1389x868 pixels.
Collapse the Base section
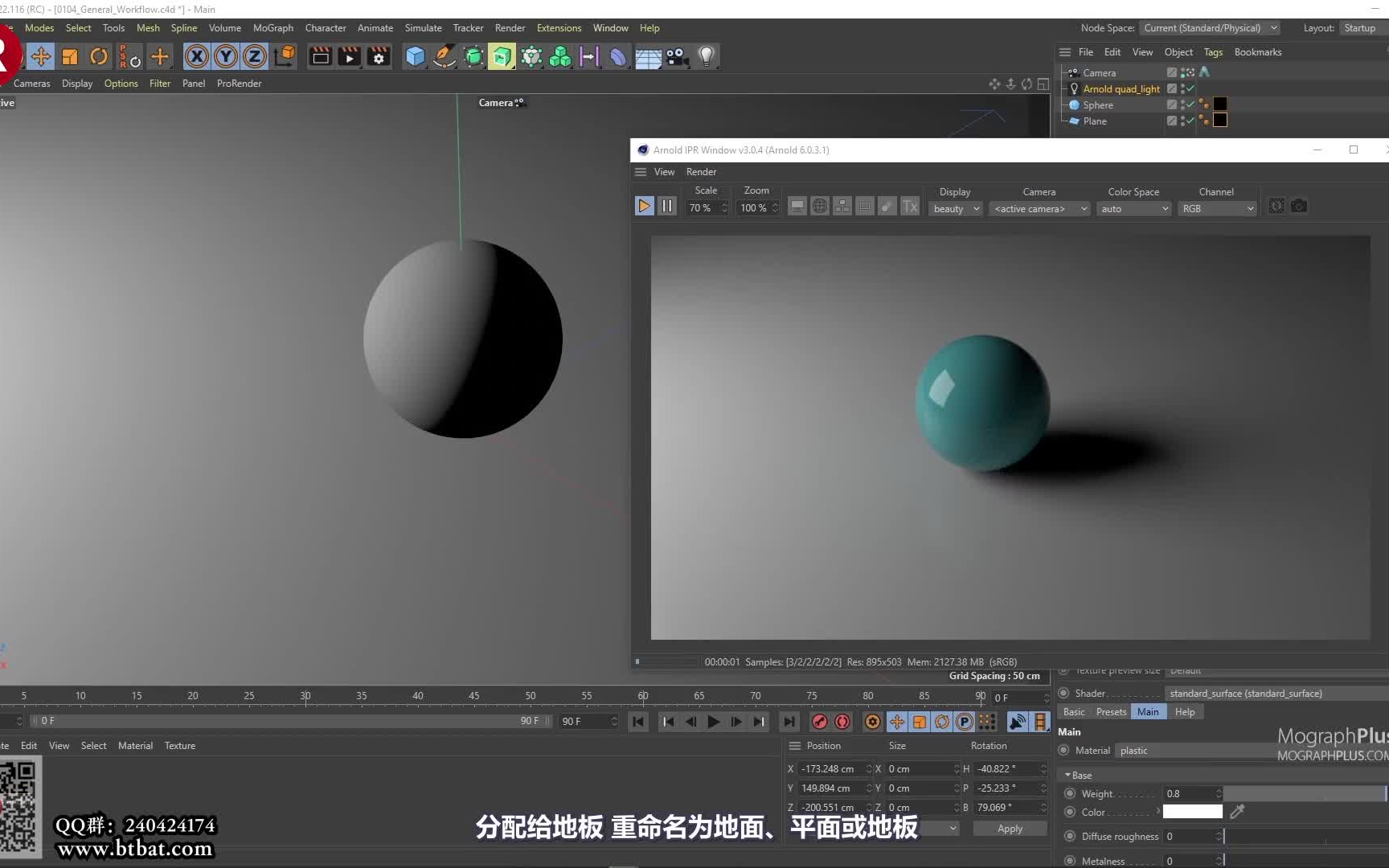click(1067, 776)
